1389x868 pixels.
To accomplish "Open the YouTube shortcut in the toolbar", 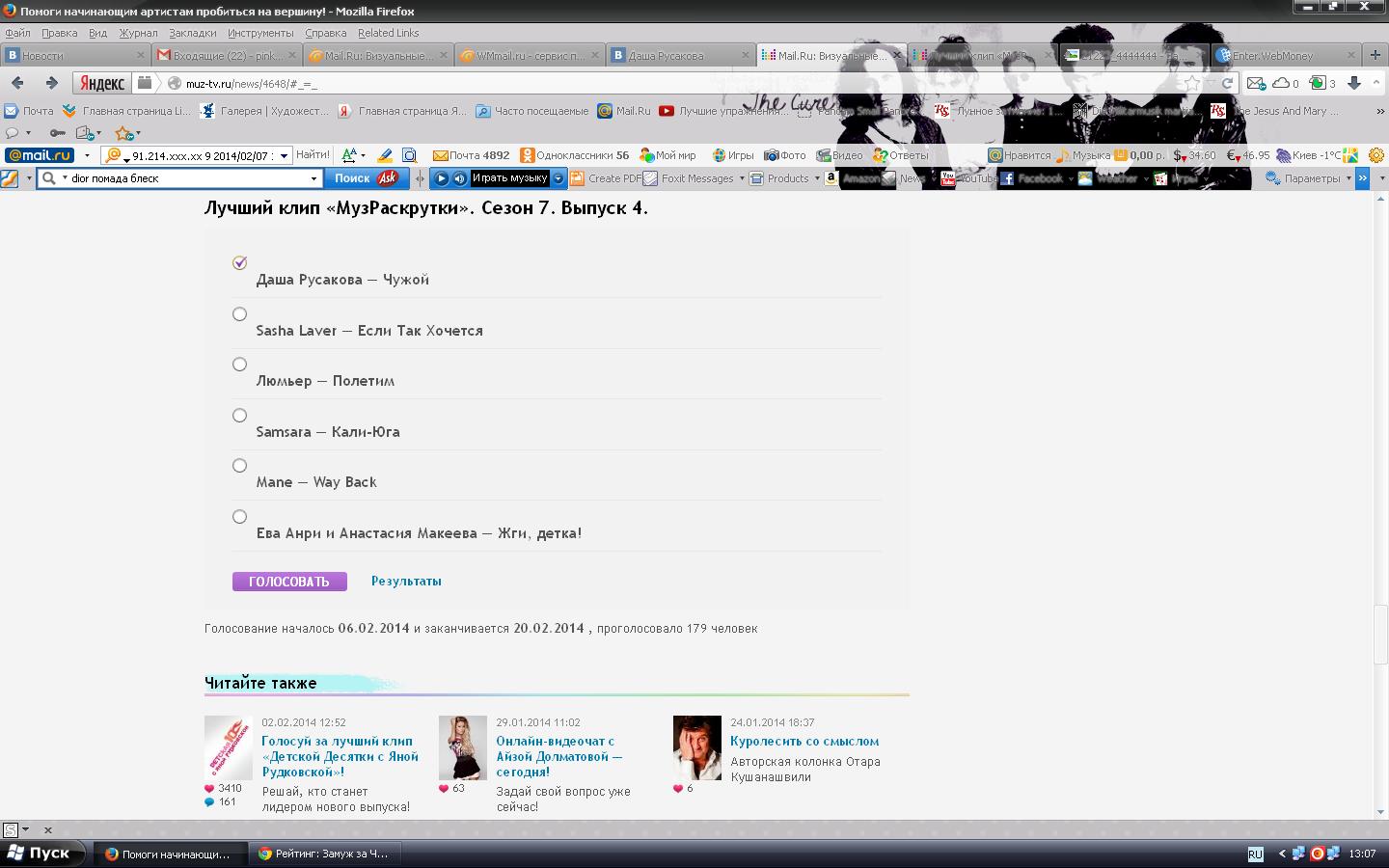I will click(968, 178).
